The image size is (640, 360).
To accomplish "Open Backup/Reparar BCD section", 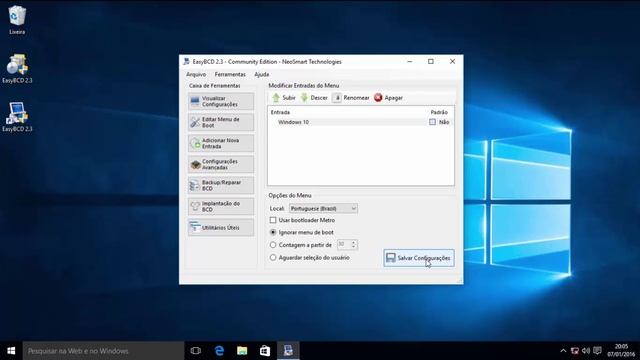I will (x=221, y=186).
